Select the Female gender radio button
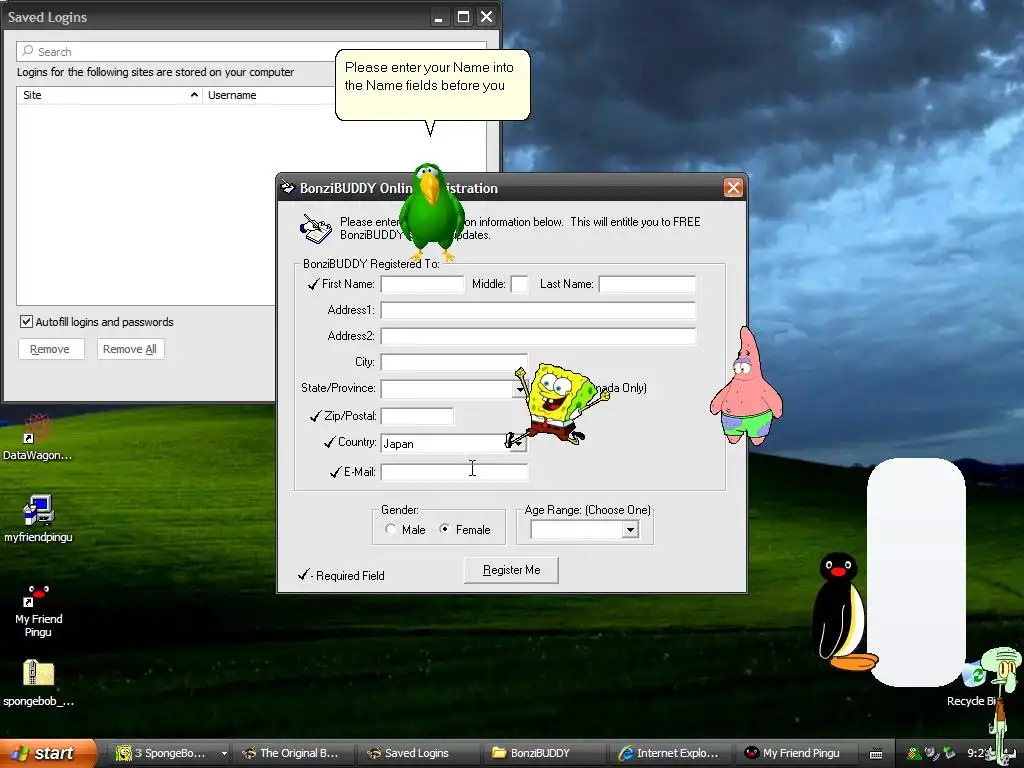This screenshot has width=1024, height=768. pyautogui.click(x=445, y=529)
